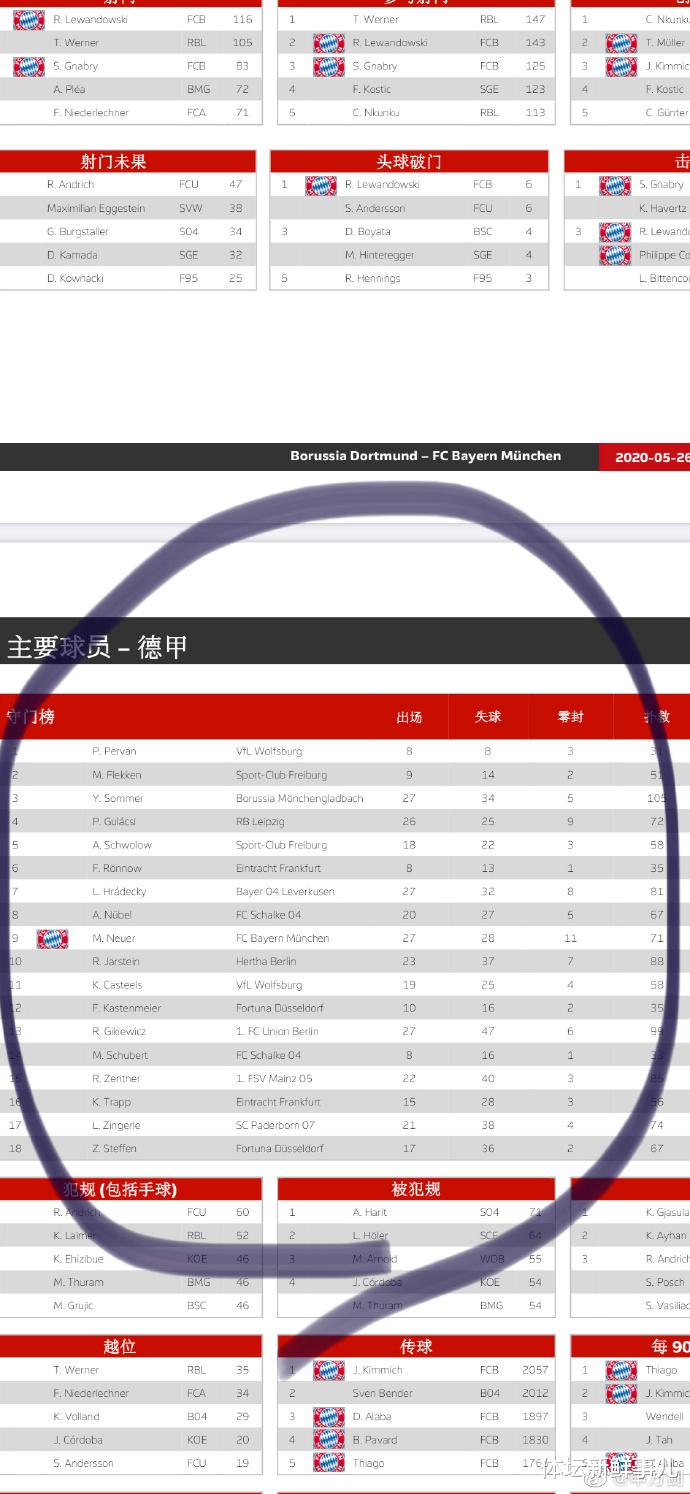Click A. Schwolow goalkeeper name

(121, 845)
